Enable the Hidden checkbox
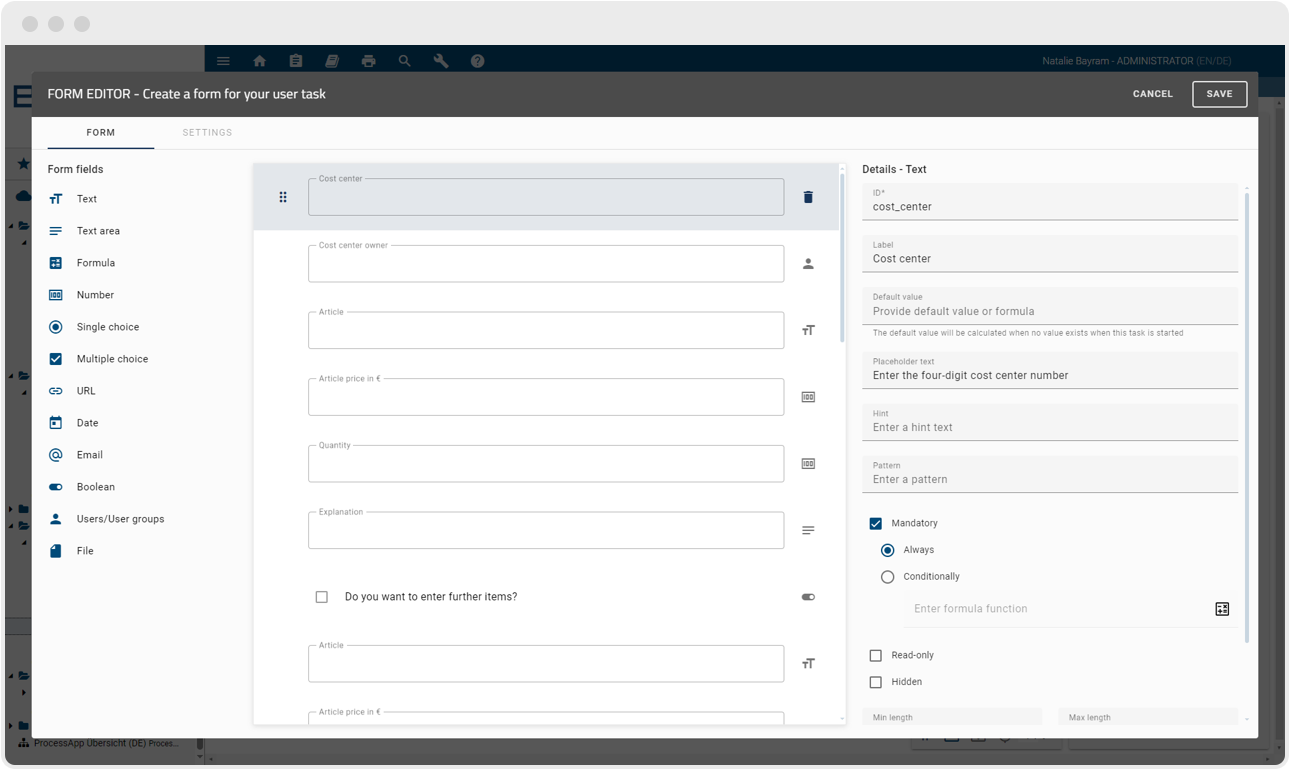The height and width of the screenshot is (770, 1290). click(x=876, y=682)
